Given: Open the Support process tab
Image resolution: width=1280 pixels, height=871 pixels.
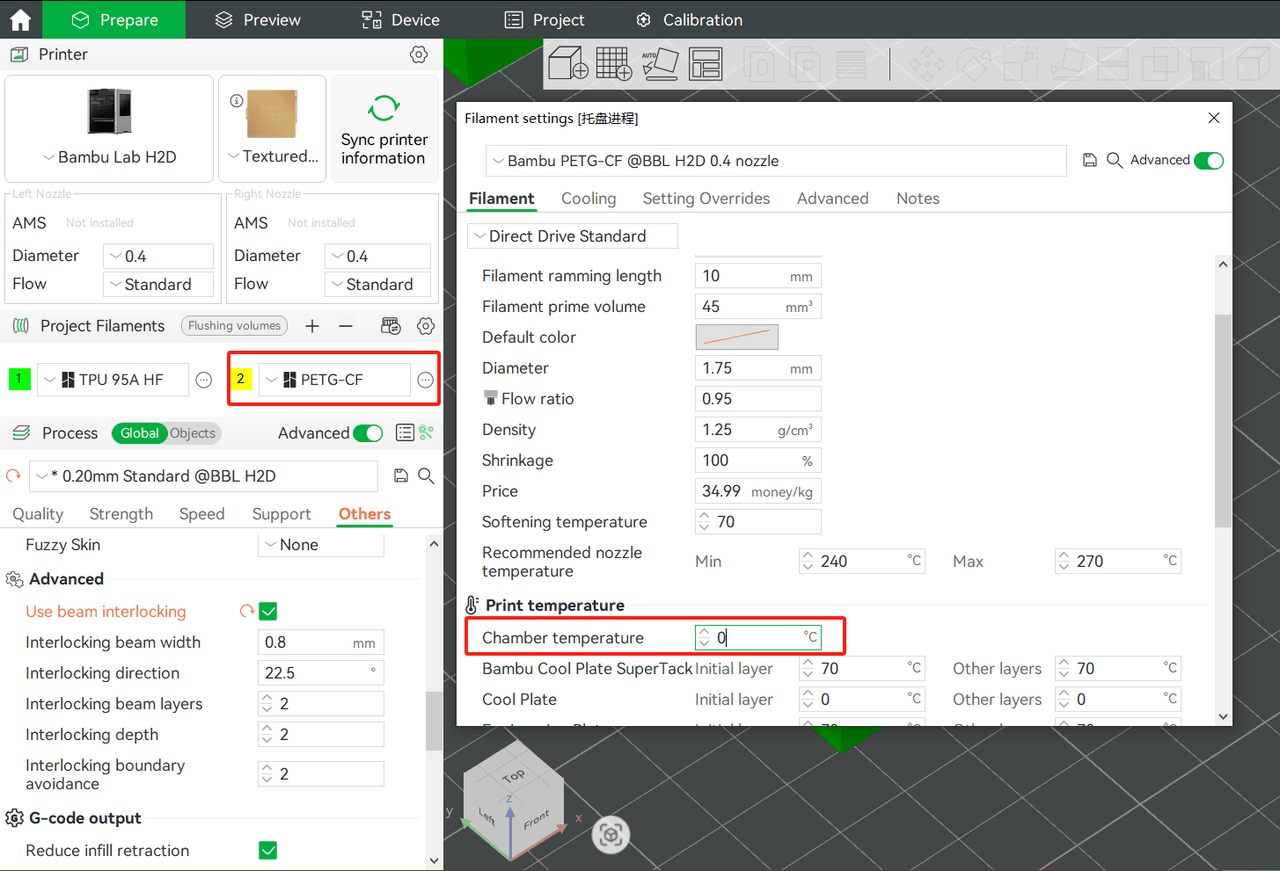Looking at the screenshot, I should click(x=281, y=514).
